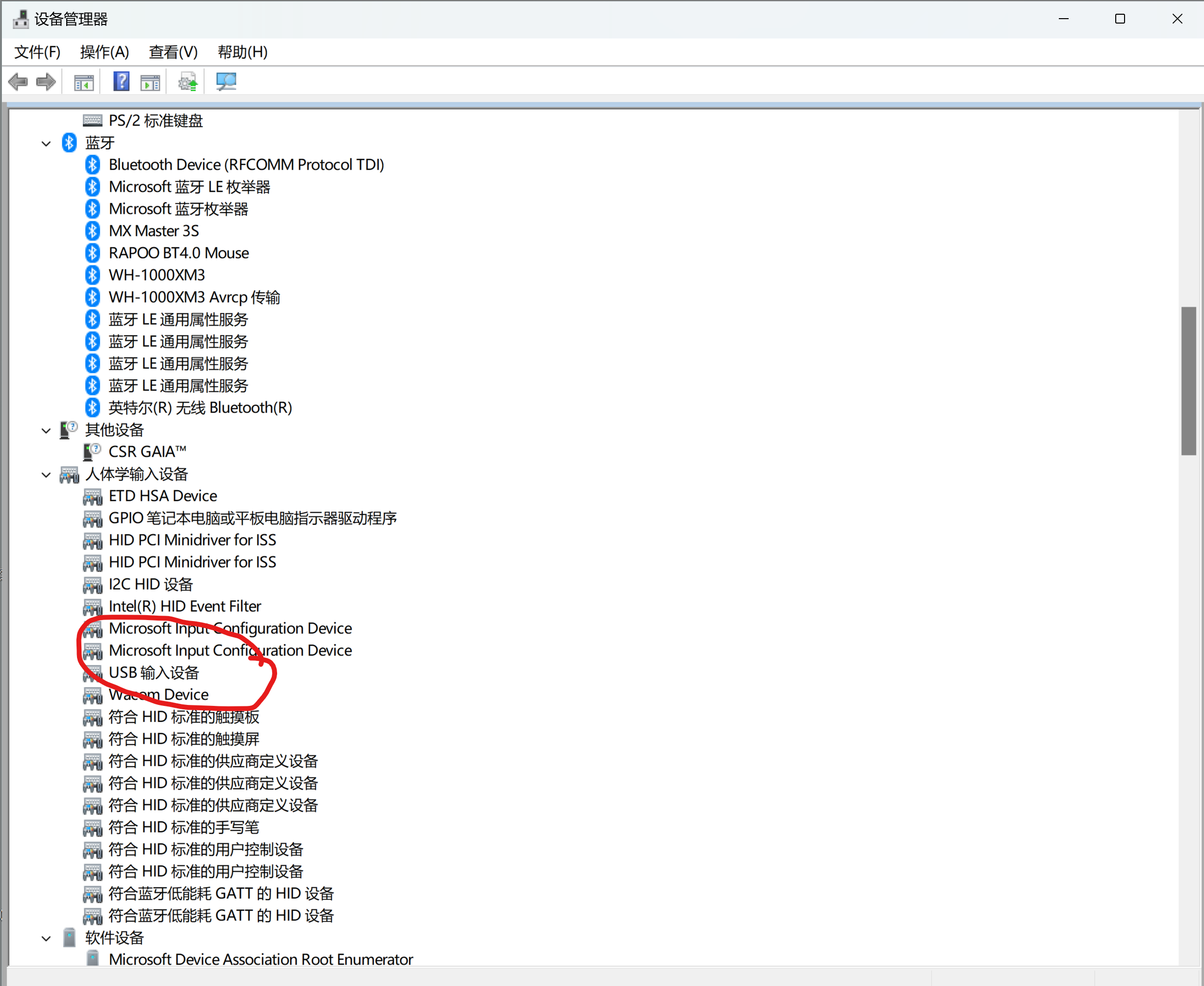Click the 蓝牙 category Bluetooth icon
Viewport: 1204px width, 986px height.
click(69, 143)
